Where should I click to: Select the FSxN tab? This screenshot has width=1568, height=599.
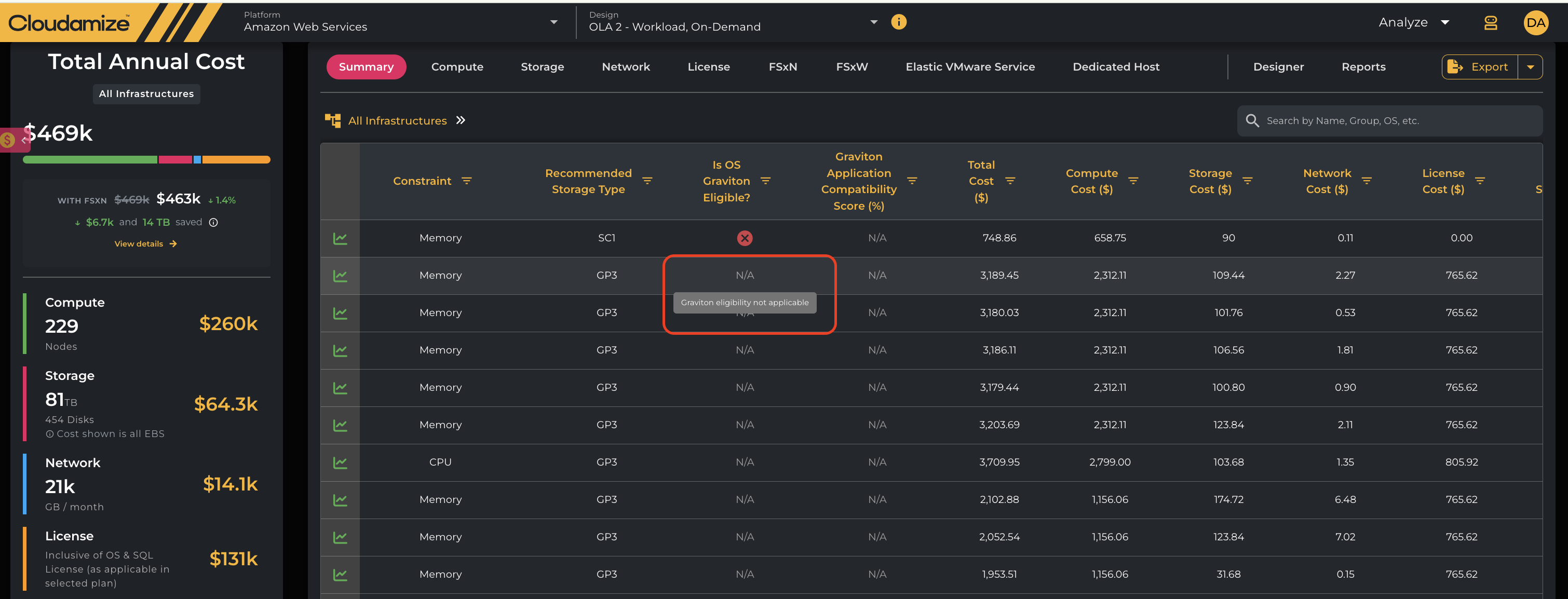coord(783,67)
